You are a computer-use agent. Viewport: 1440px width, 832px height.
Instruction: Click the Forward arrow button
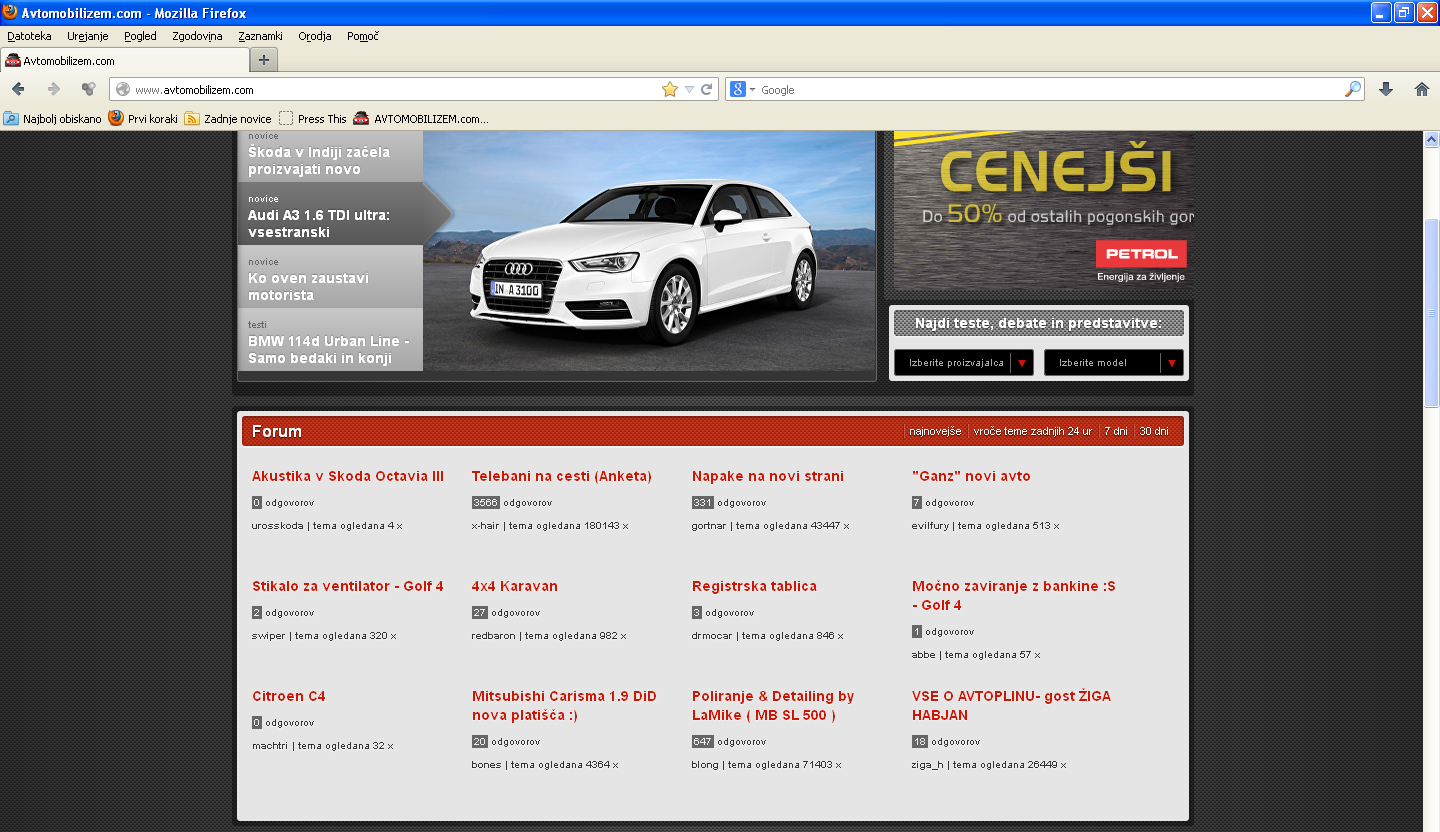click(54, 89)
